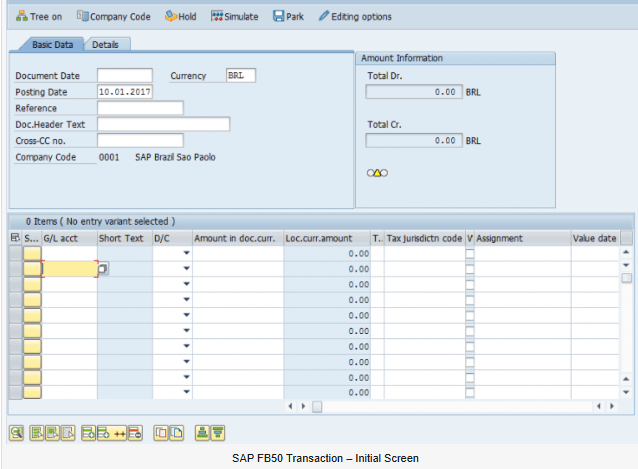Tick the V checkbox in first row

coord(470,254)
